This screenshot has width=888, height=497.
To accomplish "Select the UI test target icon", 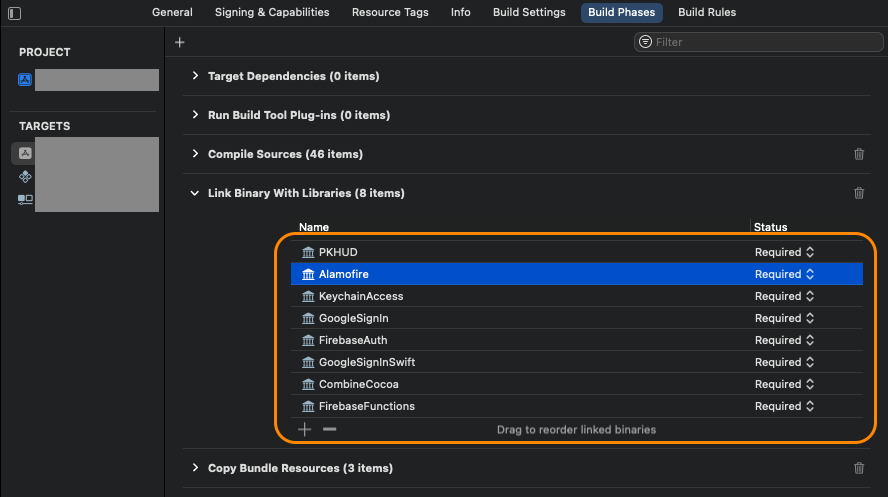I will (25, 199).
